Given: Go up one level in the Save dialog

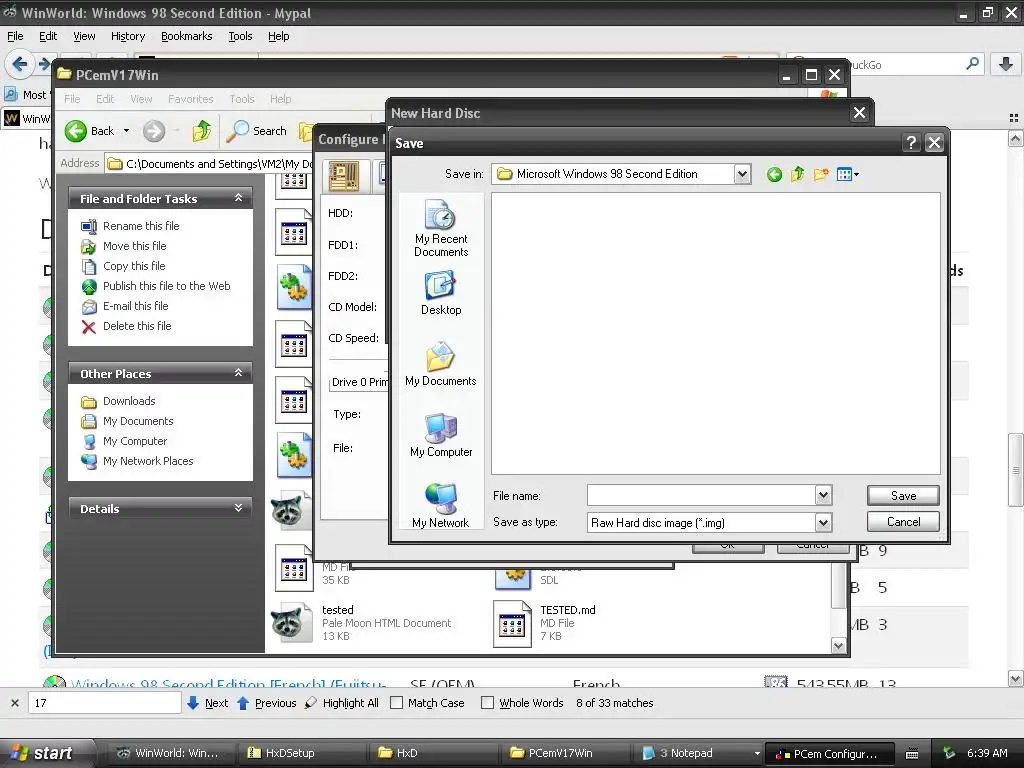Looking at the screenshot, I should [797, 174].
